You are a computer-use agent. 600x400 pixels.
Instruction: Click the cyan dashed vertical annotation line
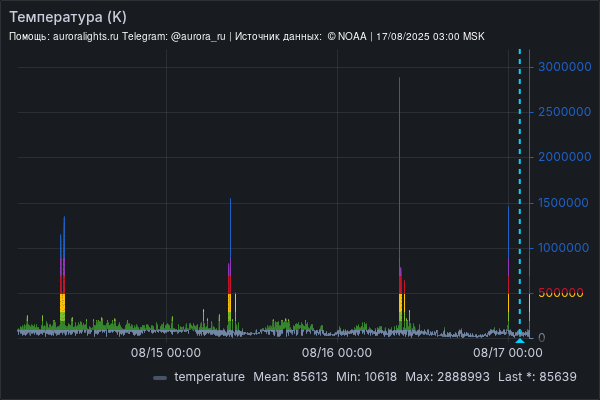click(520, 191)
